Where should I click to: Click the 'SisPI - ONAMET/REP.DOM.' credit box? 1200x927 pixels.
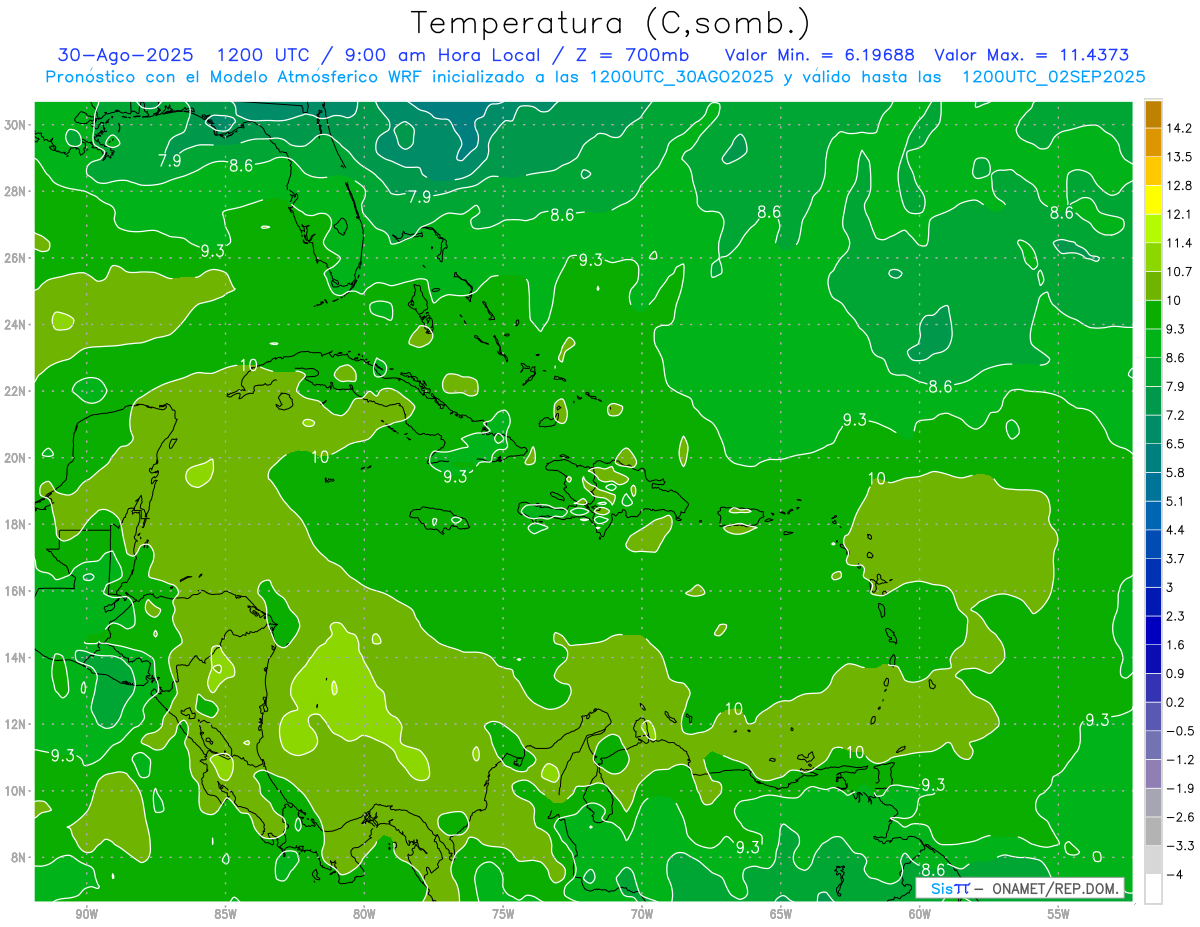pos(1019,888)
